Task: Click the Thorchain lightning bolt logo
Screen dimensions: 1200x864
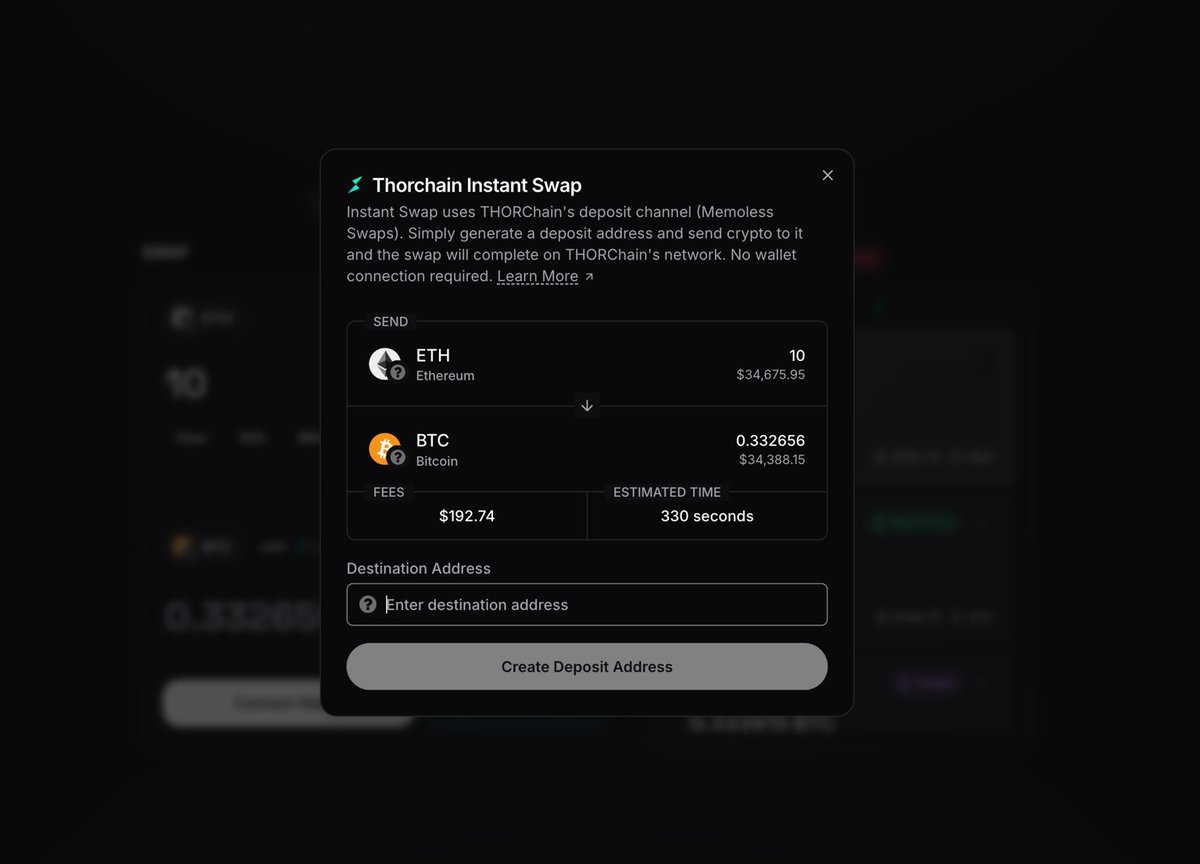Action: 355,185
